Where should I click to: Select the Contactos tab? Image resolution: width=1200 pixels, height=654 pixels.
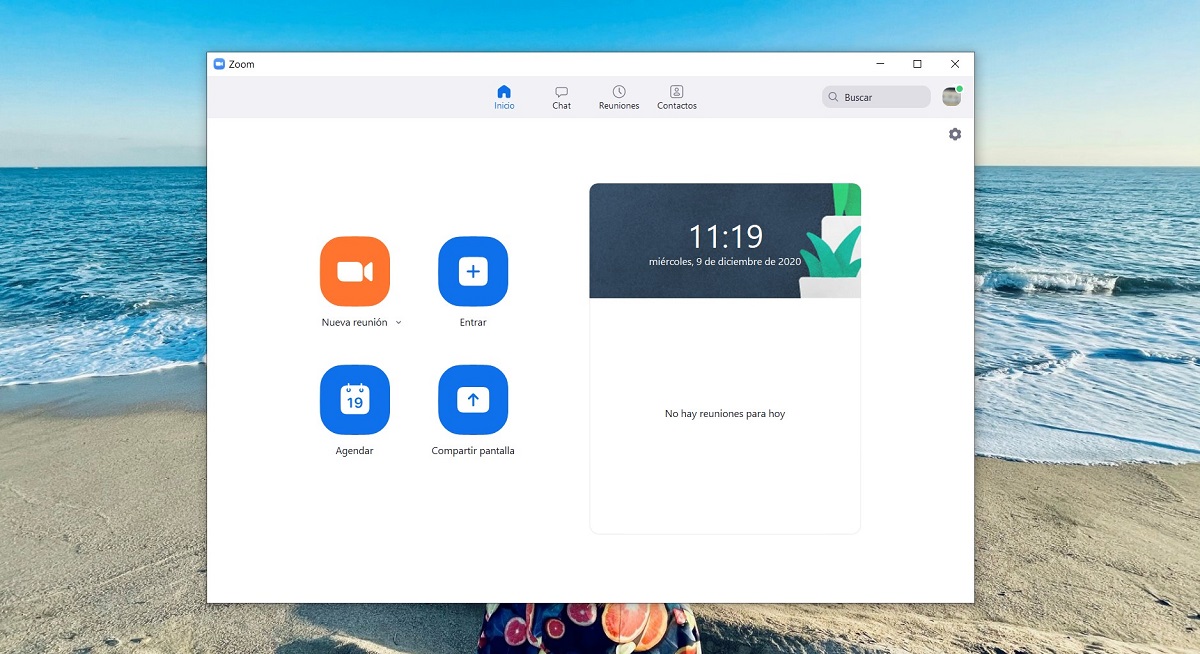click(x=677, y=97)
